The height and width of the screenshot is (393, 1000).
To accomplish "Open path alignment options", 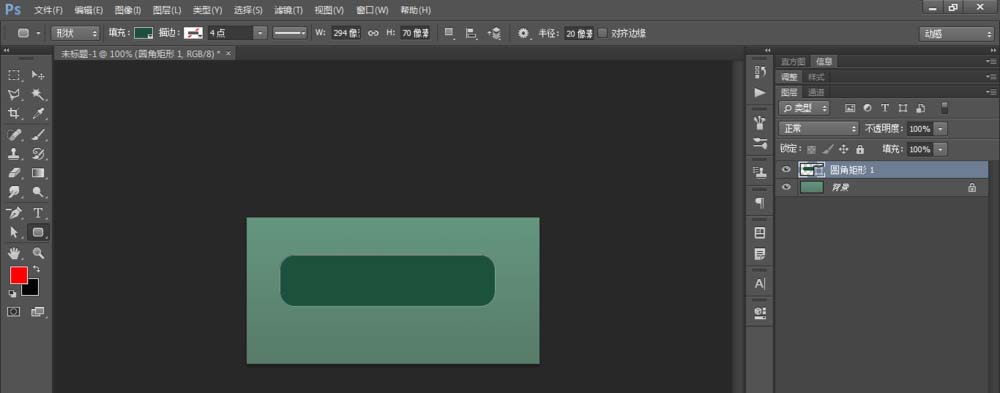I will pyautogui.click(x=471, y=33).
